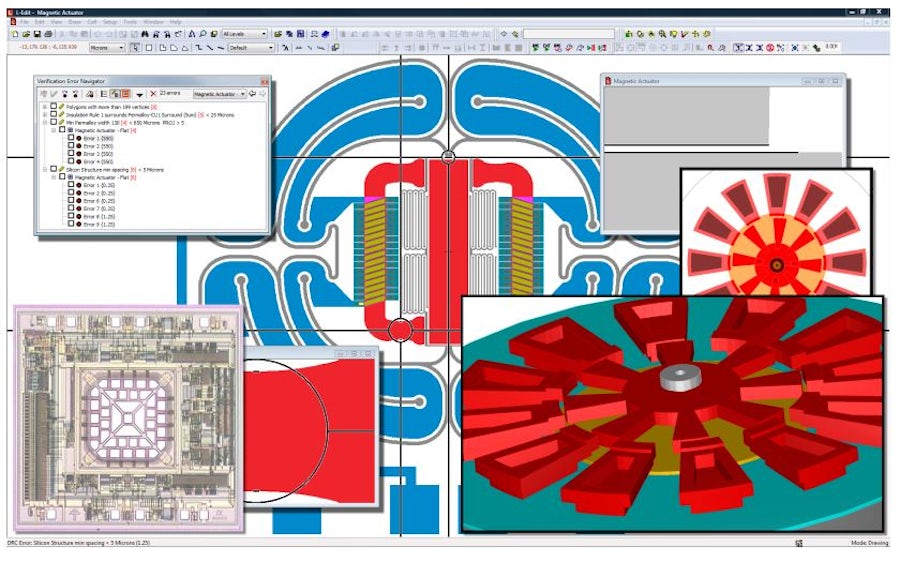Select 'Error 8 (1.25)' in the tree

(99, 216)
